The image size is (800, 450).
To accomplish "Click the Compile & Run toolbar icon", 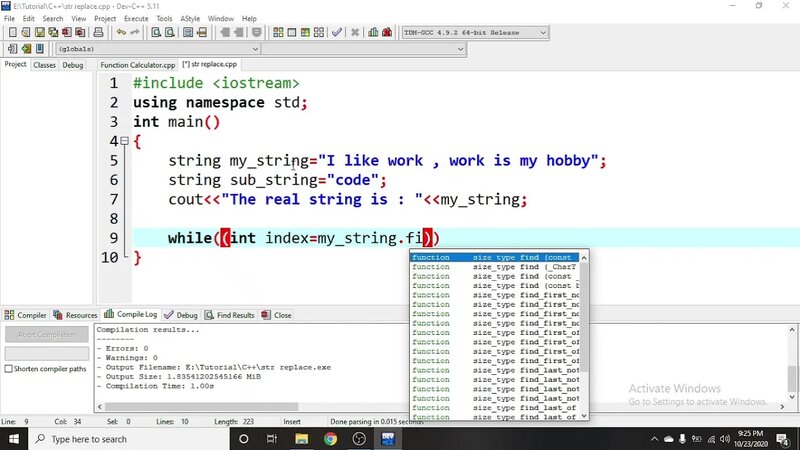I will (305, 33).
